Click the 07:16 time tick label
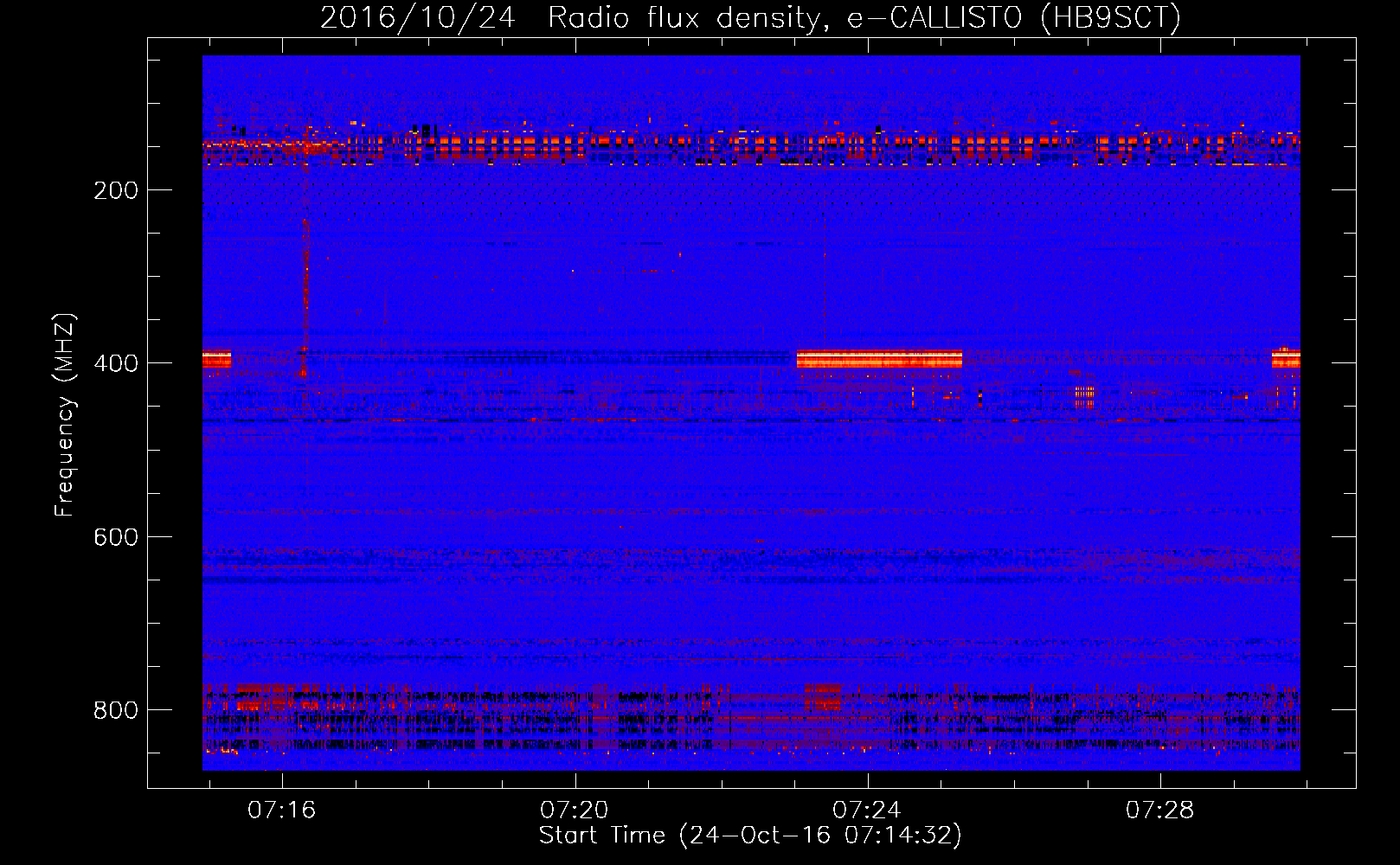Image resolution: width=1400 pixels, height=865 pixels. tap(282, 811)
